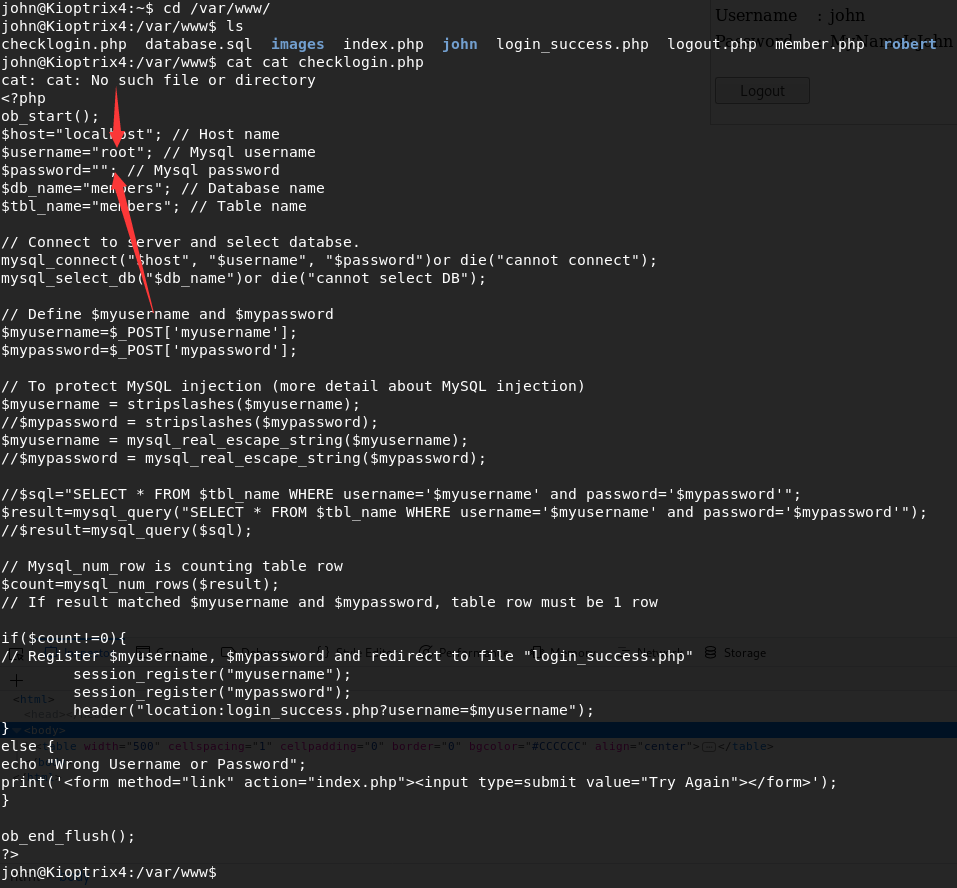Select the html node in the inspector
This screenshot has height=888, width=957.
pos(32,699)
